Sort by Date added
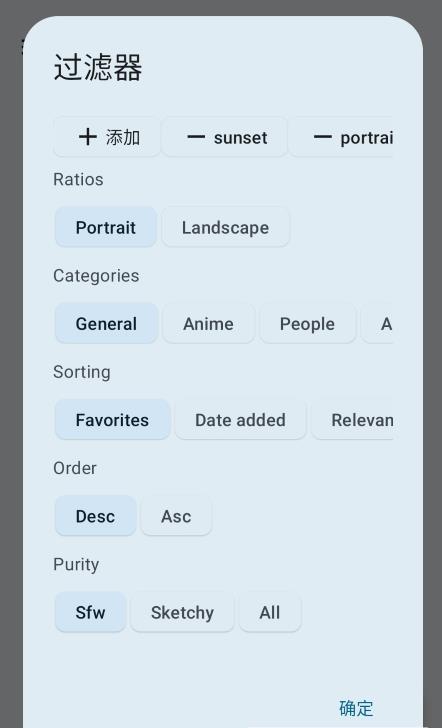Screen dimensions: 442x728 coord(240,420)
